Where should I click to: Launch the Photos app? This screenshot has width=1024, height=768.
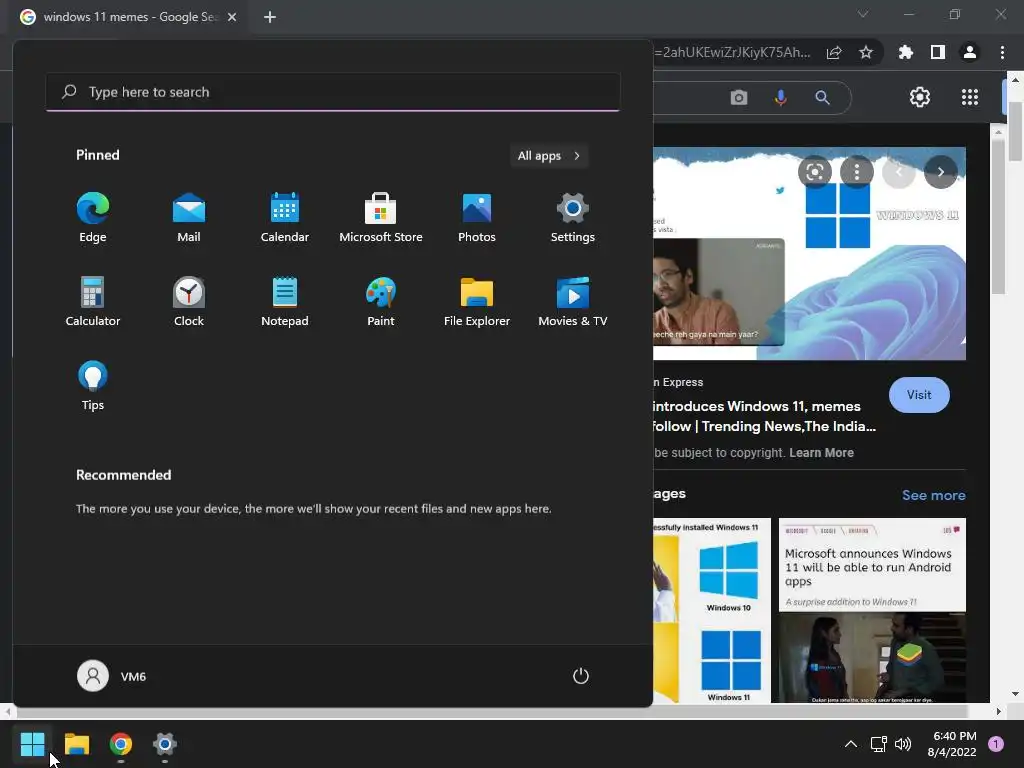coord(477,217)
